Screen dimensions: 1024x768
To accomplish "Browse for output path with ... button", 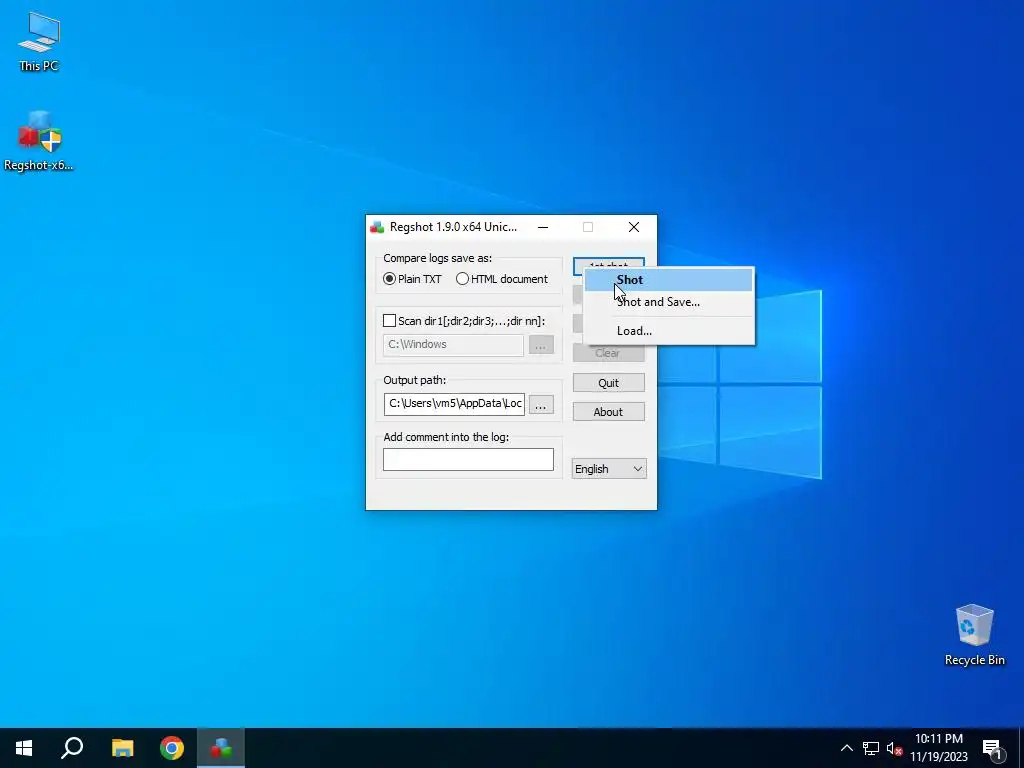I will (541, 405).
